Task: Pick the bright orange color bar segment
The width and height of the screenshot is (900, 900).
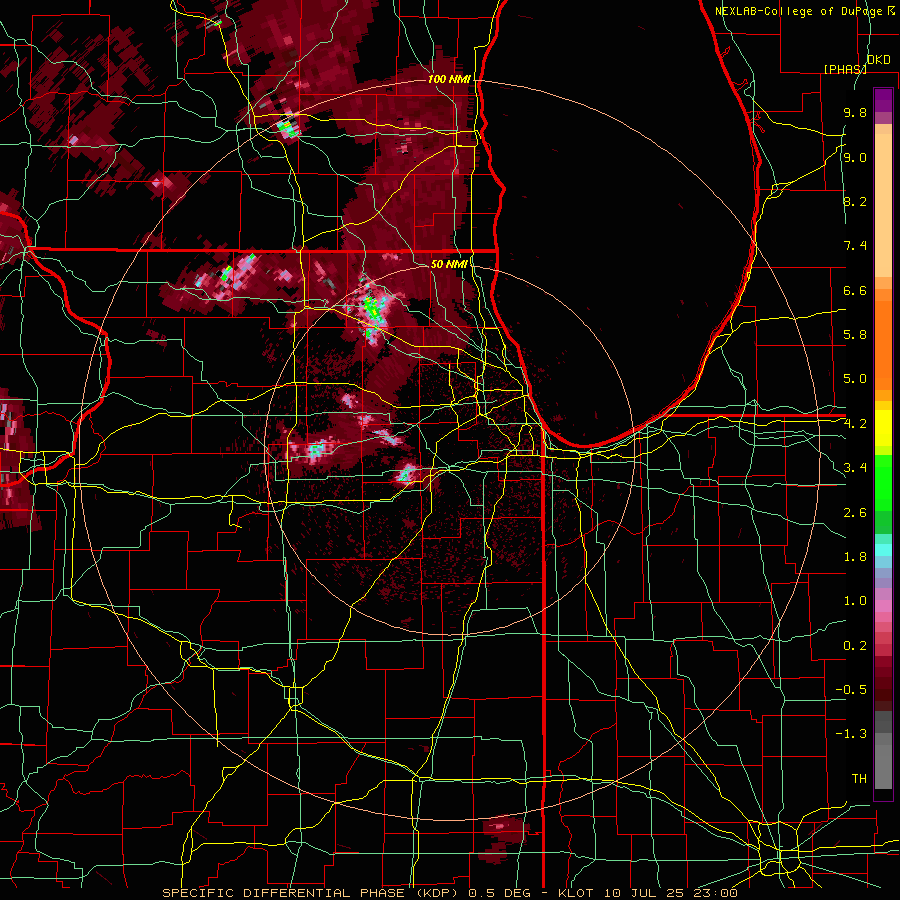Action: 883,346
